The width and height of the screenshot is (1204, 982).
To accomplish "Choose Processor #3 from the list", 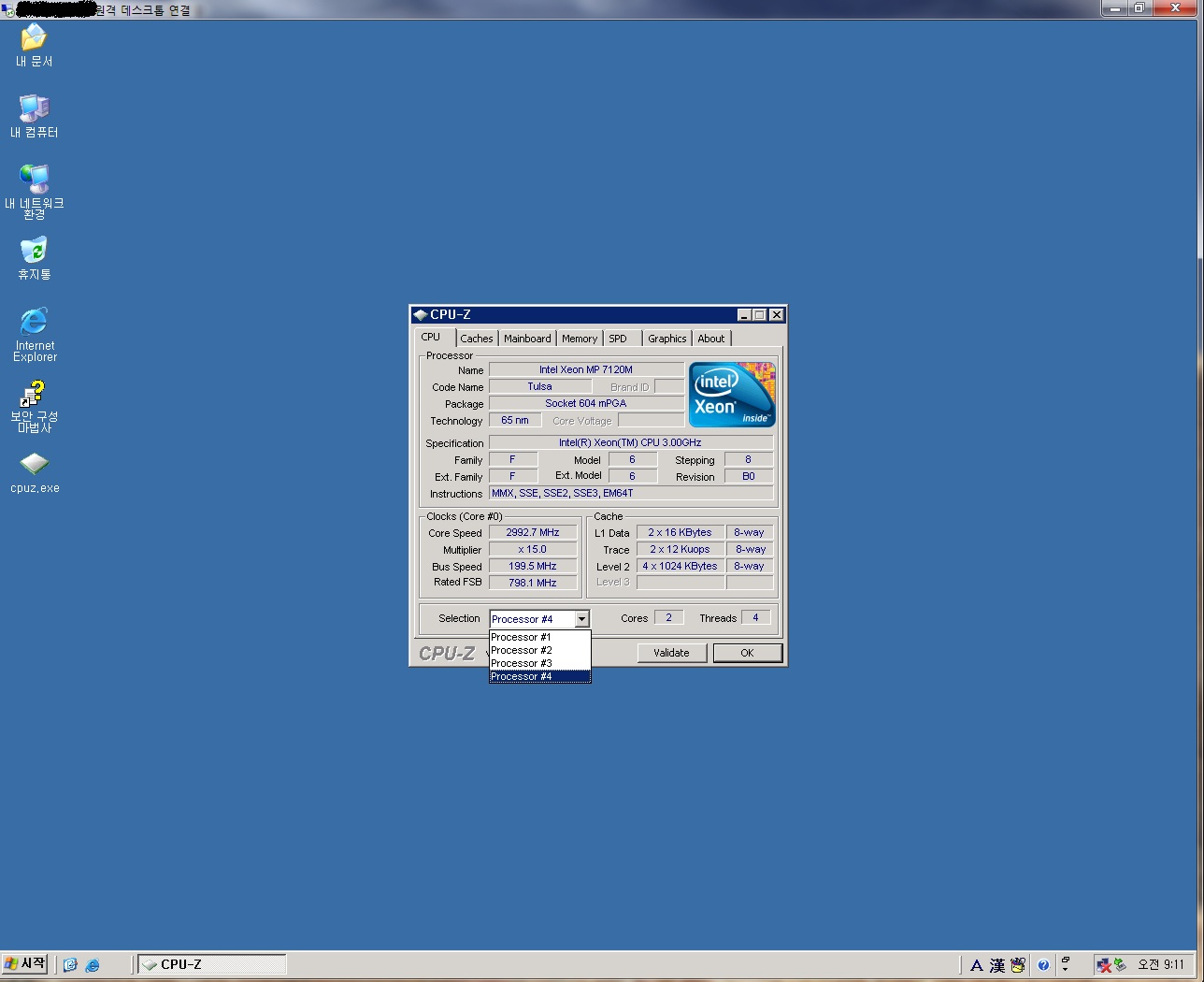I will pos(540,663).
